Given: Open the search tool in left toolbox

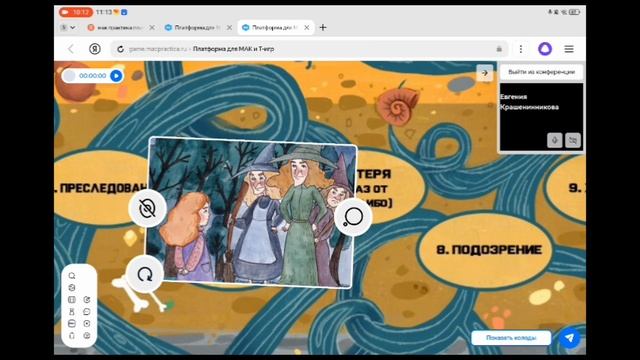Looking at the screenshot, I should 72,276.
